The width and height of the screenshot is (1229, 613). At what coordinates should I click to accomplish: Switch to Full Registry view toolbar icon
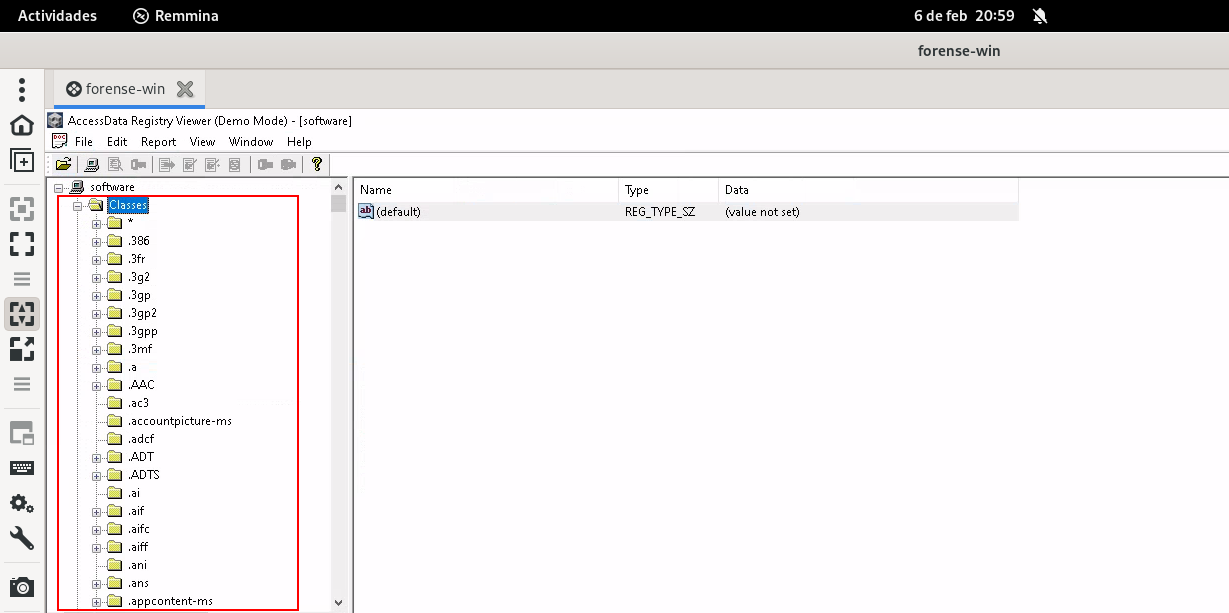pos(92,164)
